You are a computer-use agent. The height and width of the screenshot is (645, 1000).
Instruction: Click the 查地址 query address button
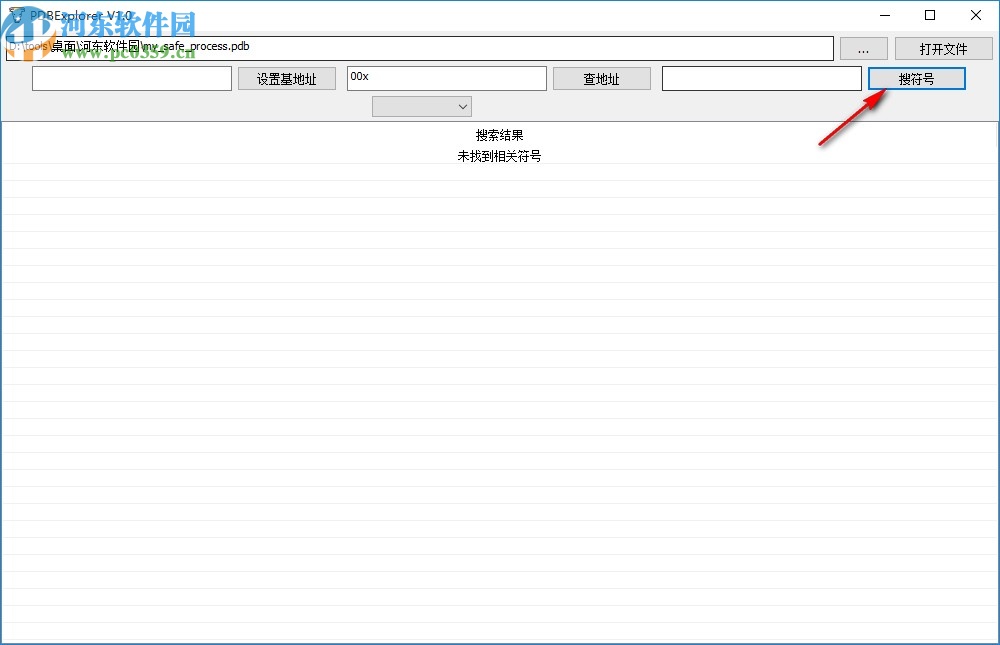[601, 77]
